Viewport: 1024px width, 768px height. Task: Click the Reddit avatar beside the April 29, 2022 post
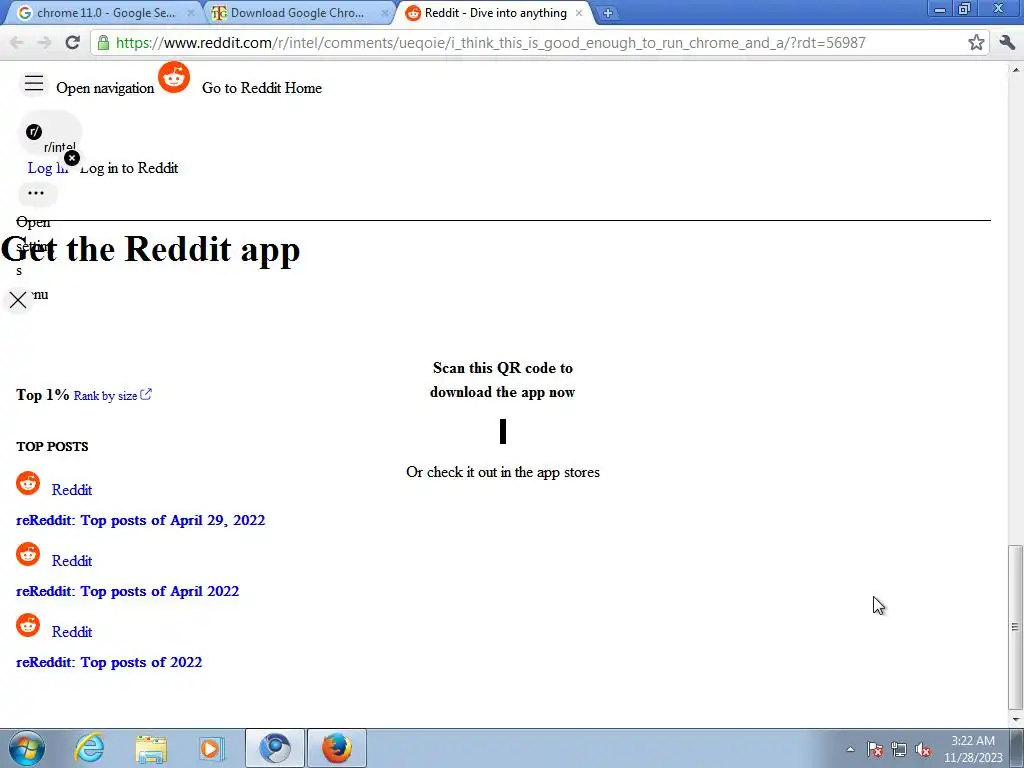coord(28,483)
